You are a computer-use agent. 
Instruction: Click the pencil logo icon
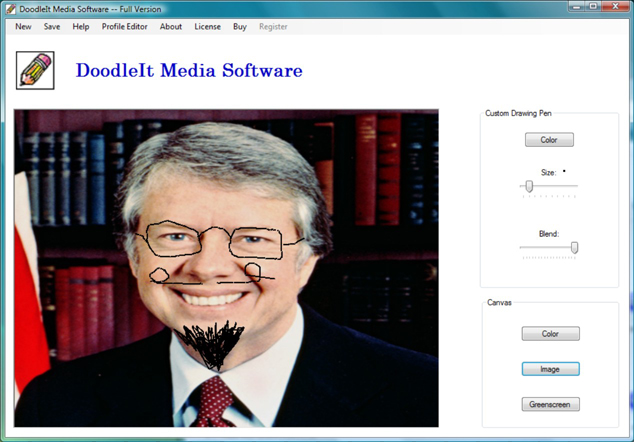[x=35, y=70]
